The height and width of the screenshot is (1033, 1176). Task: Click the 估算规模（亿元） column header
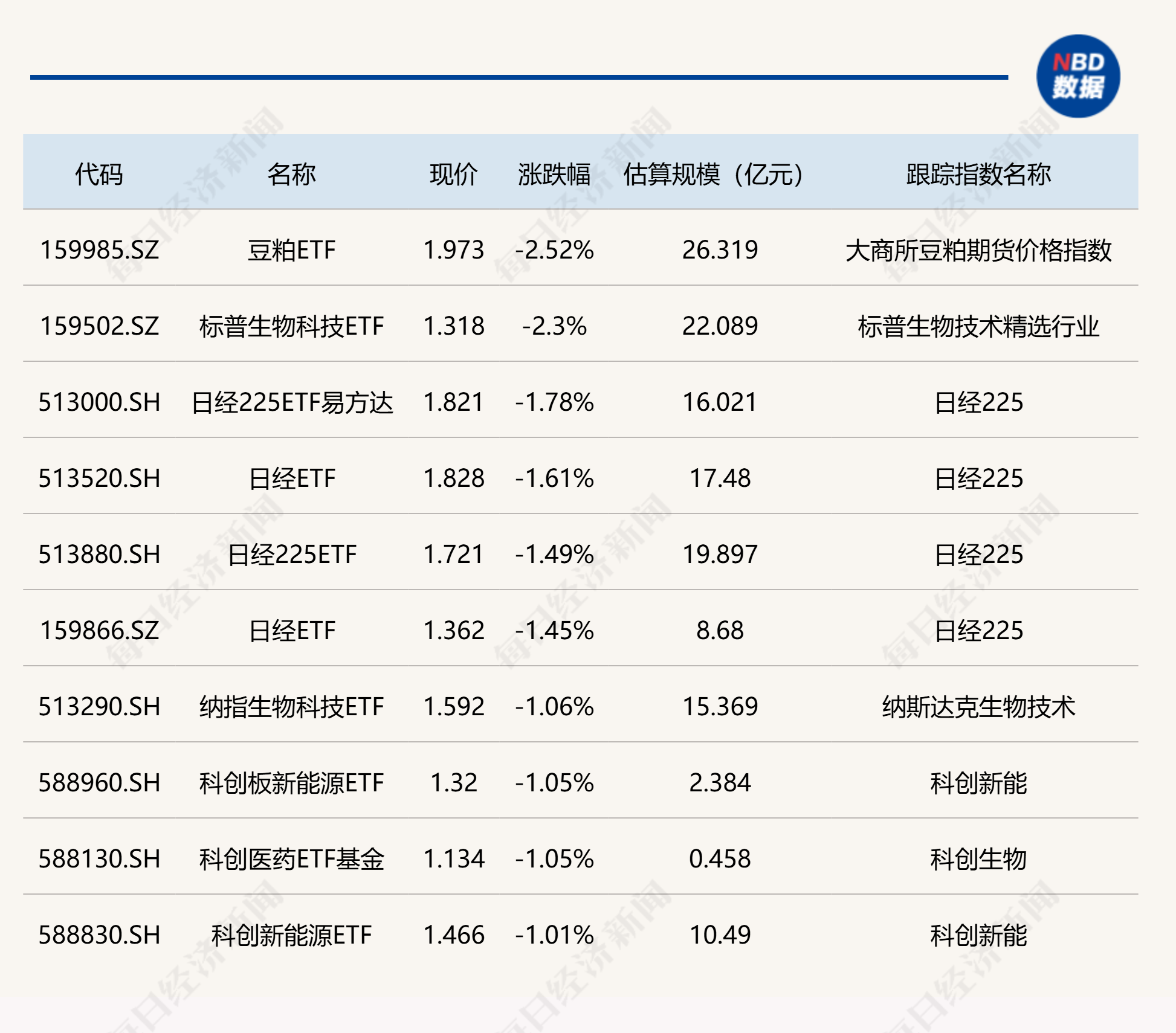point(713,174)
